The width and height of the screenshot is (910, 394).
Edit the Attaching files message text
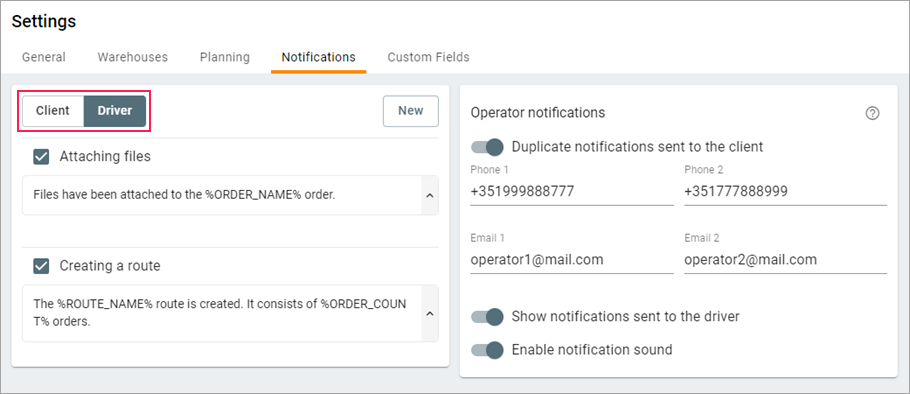pyautogui.click(x=222, y=196)
